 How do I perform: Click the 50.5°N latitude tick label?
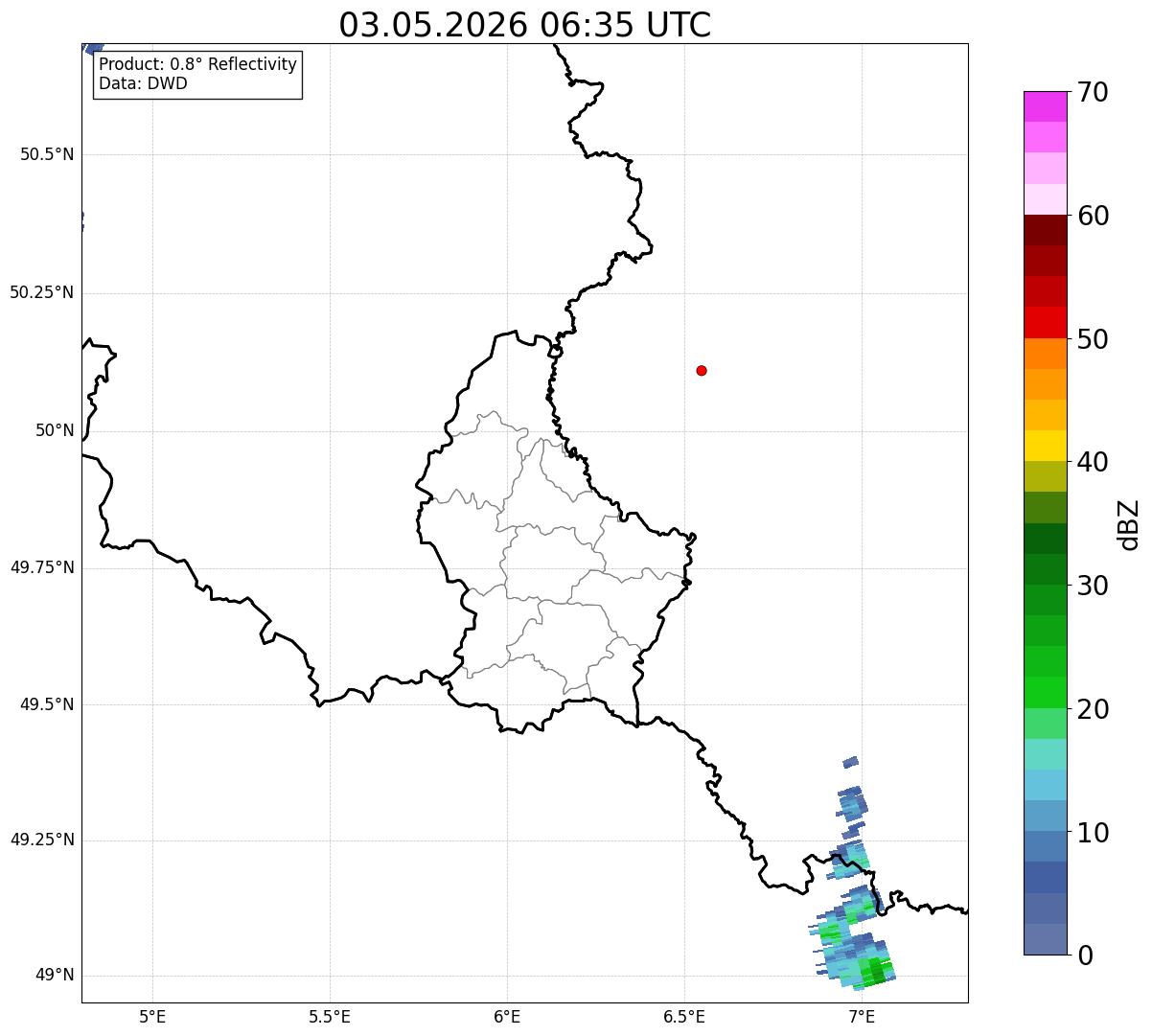tap(47, 154)
